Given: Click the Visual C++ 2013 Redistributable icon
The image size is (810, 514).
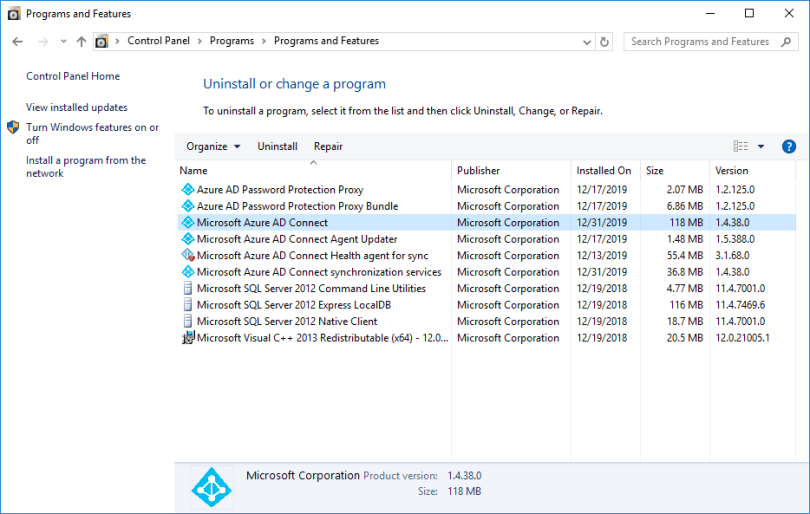Looking at the screenshot, I should click(x=187, y=338).
